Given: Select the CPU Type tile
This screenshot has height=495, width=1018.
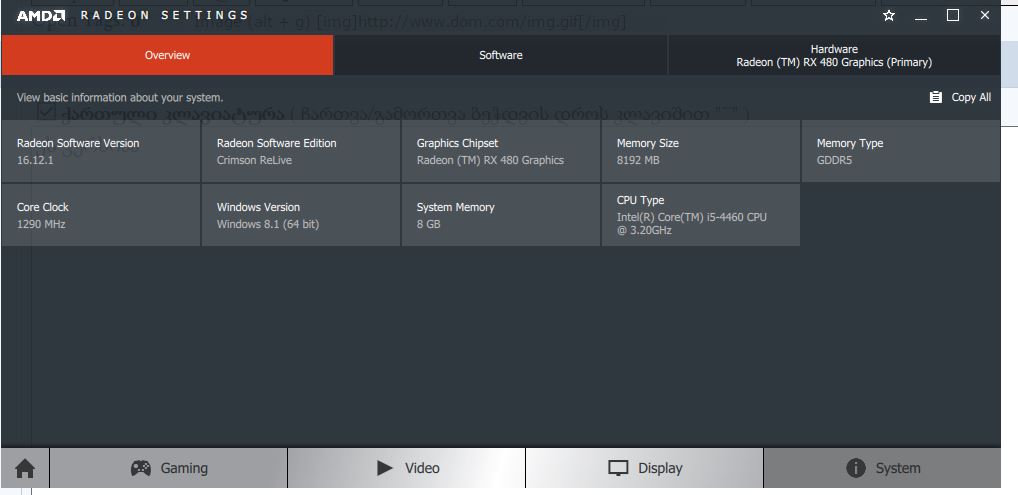Looking at the screenshot, I should coord(701,215).
